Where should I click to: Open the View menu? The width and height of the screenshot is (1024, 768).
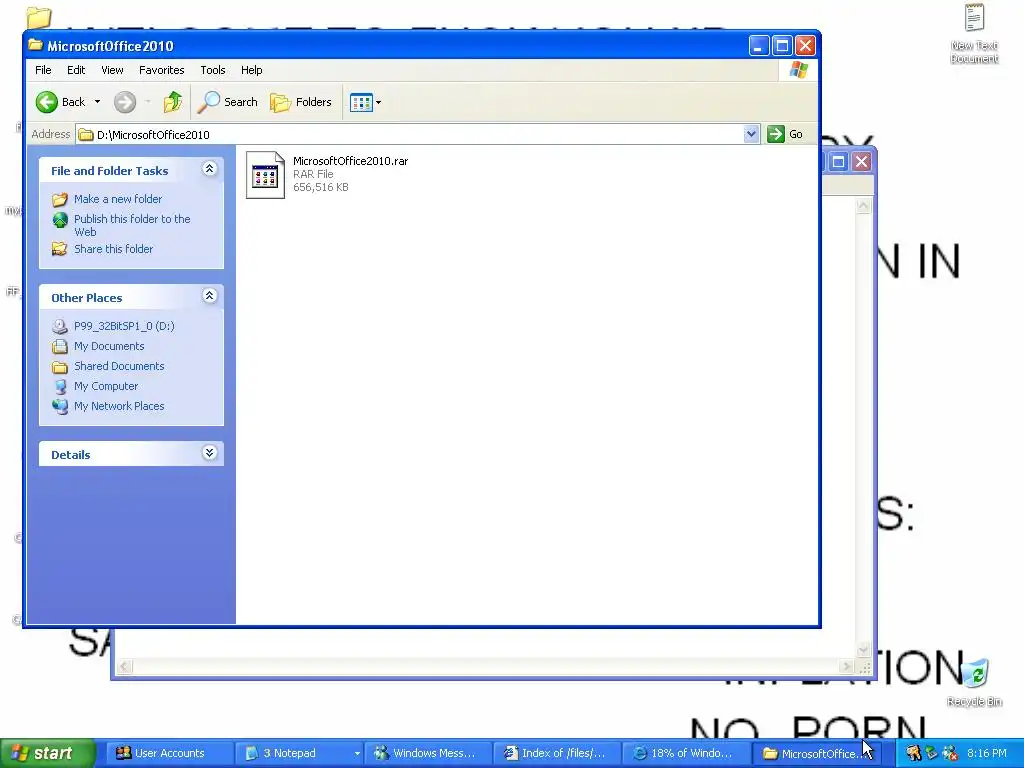(x=112, y=70)
